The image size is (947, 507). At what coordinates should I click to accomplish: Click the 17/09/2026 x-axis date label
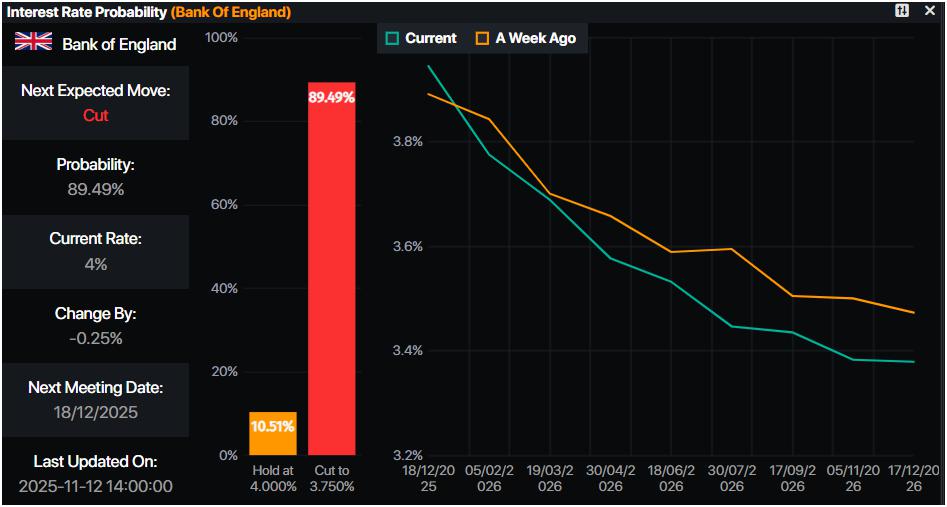[792, 478]
